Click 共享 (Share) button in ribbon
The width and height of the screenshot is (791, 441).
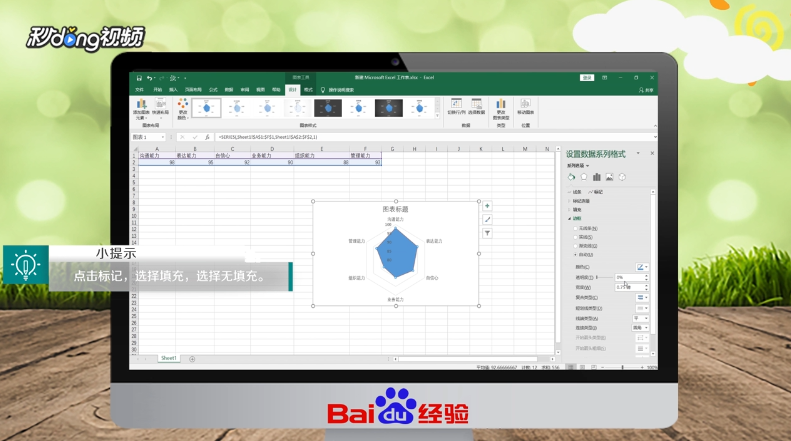pyautogui.click(x=646, y=90)
